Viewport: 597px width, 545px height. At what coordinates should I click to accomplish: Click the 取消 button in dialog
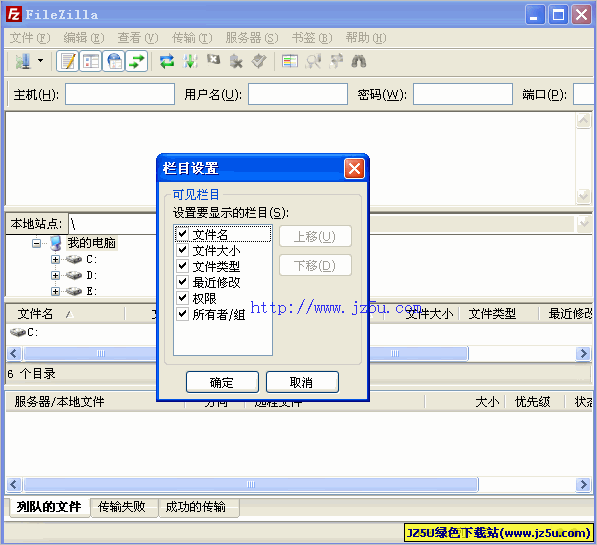click(302, 382)
